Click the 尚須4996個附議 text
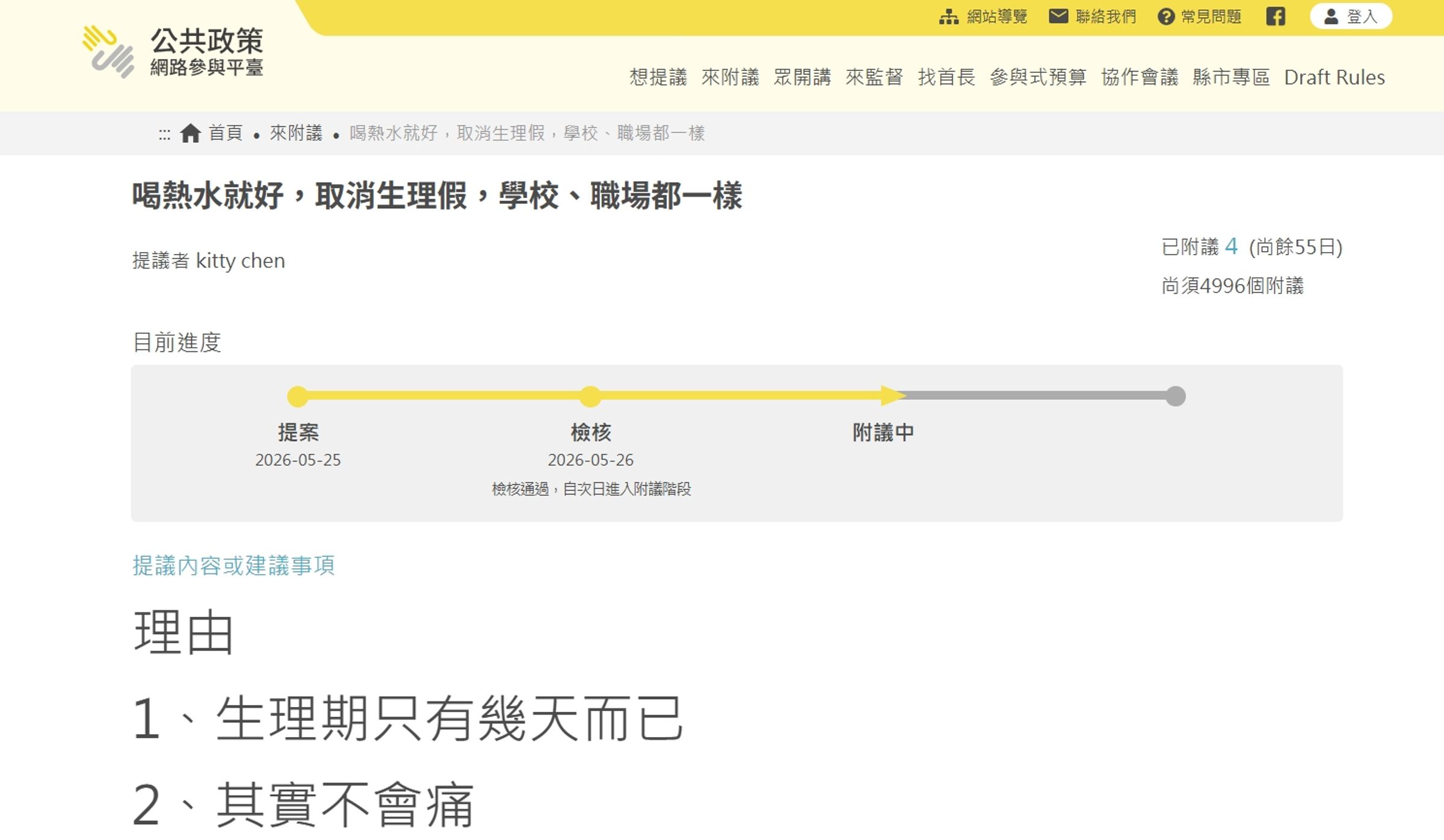Viewport: 1444px width, 840px height. pos(1233,285)
